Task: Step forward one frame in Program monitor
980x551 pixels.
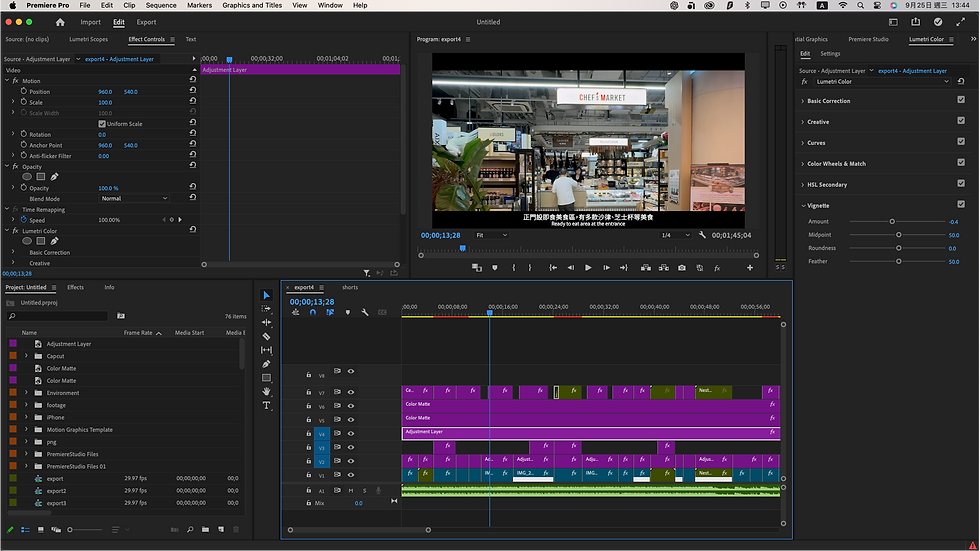Action: coord(606,267)
